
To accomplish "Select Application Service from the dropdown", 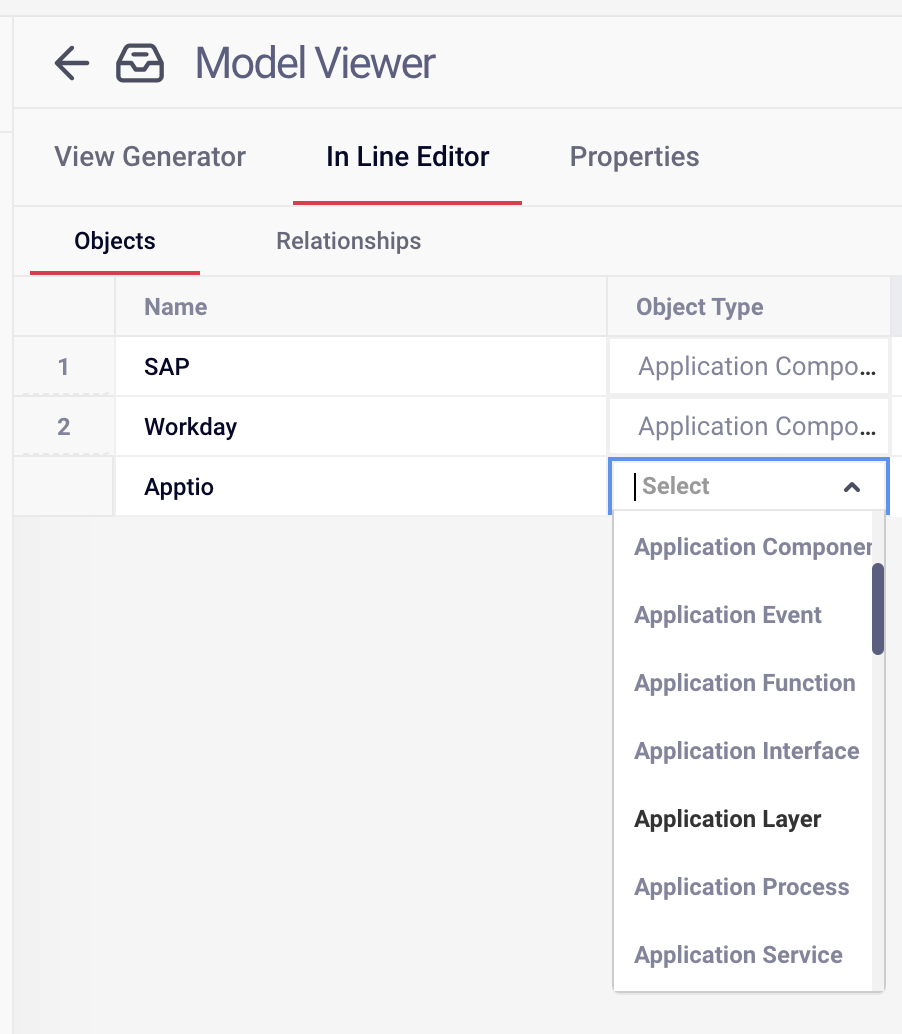I will click(738, 955).
